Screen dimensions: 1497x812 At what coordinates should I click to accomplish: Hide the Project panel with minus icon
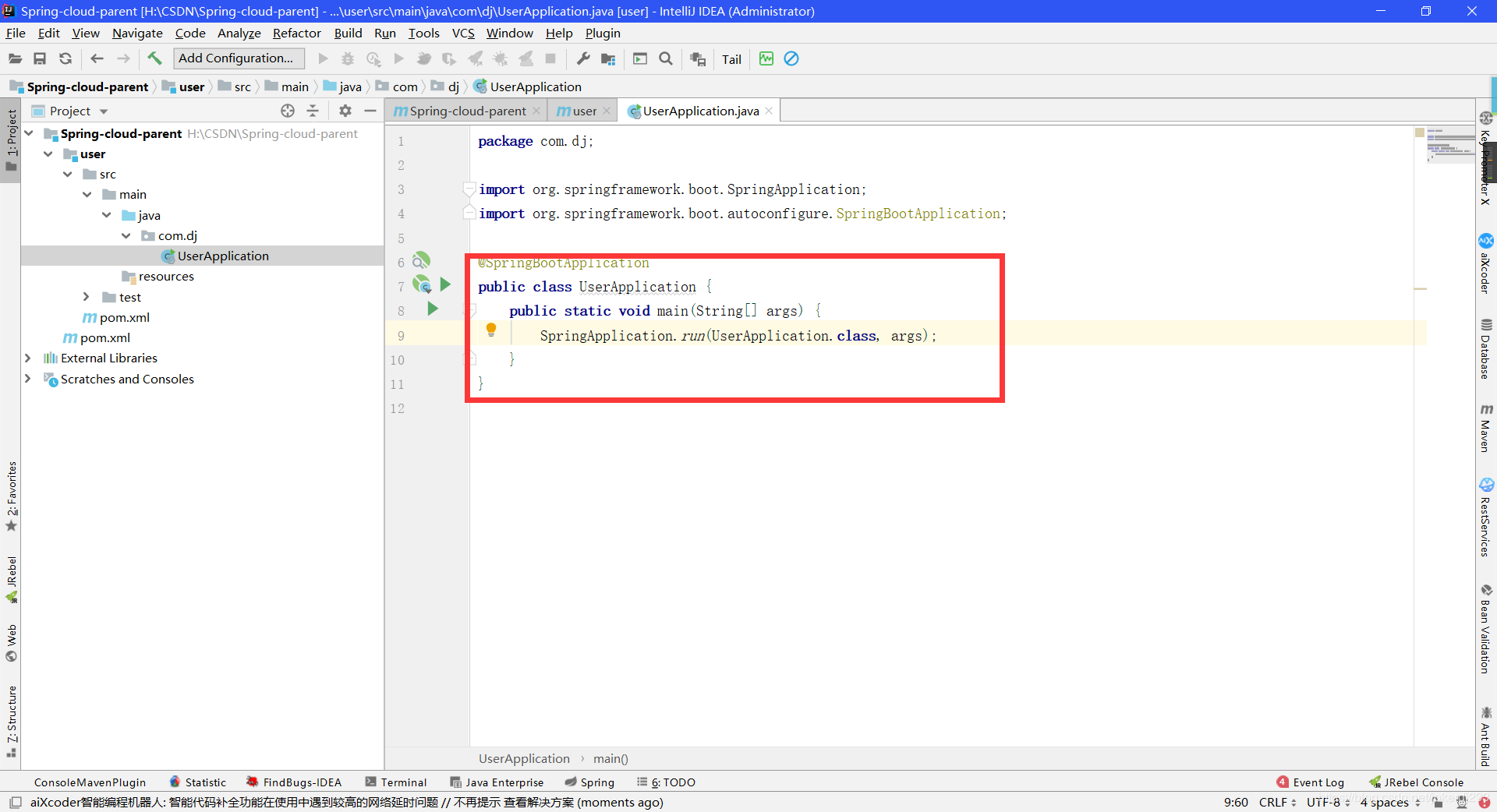(370, 111)
